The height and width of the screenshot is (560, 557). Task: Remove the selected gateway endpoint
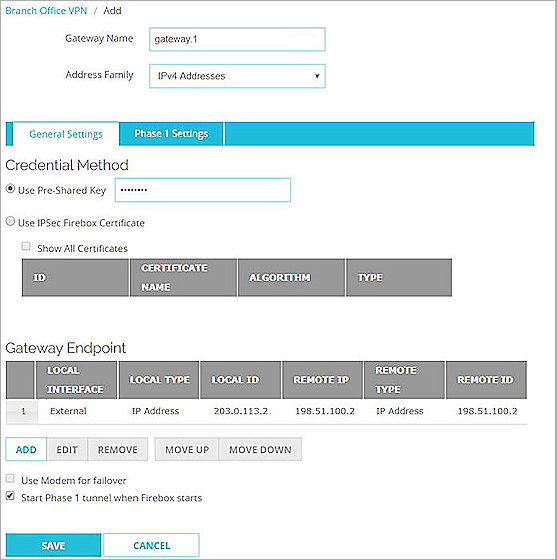(x=118, y=450)
